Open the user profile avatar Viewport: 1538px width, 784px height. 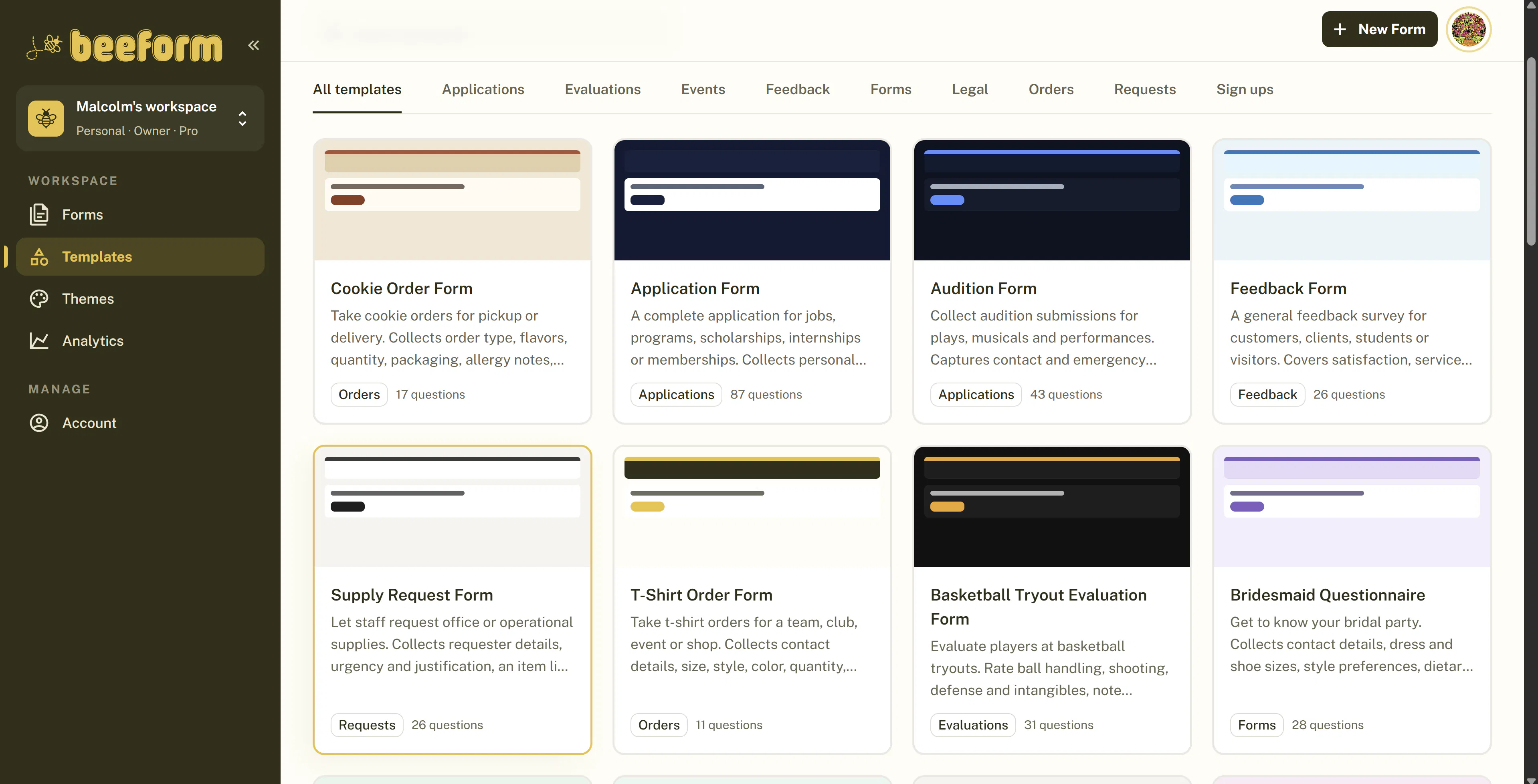click(x=1468, y=28)
